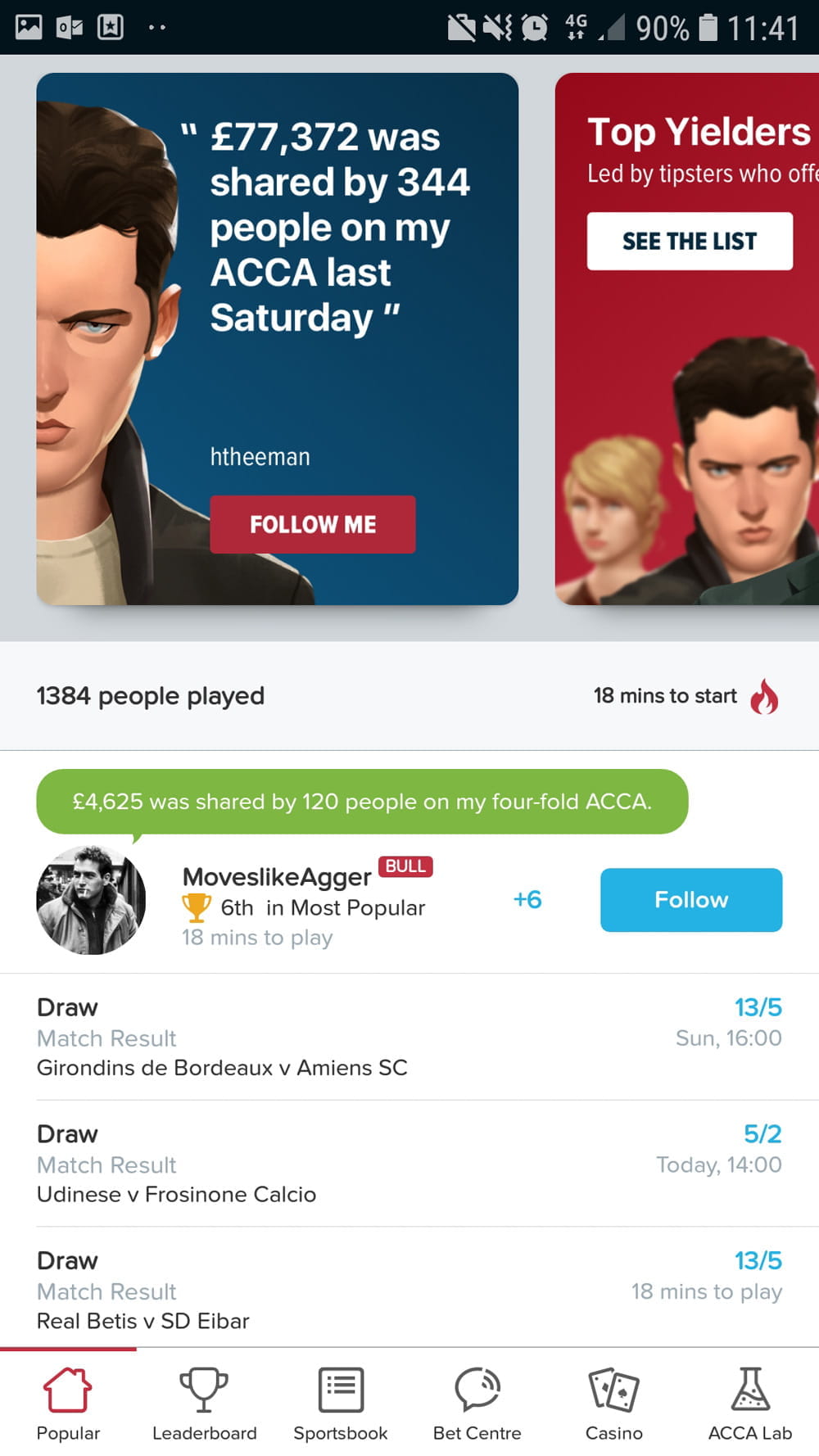Open the Popular home tab icon
This screenshot has width=819, height=1456.
coord(68,1390)
